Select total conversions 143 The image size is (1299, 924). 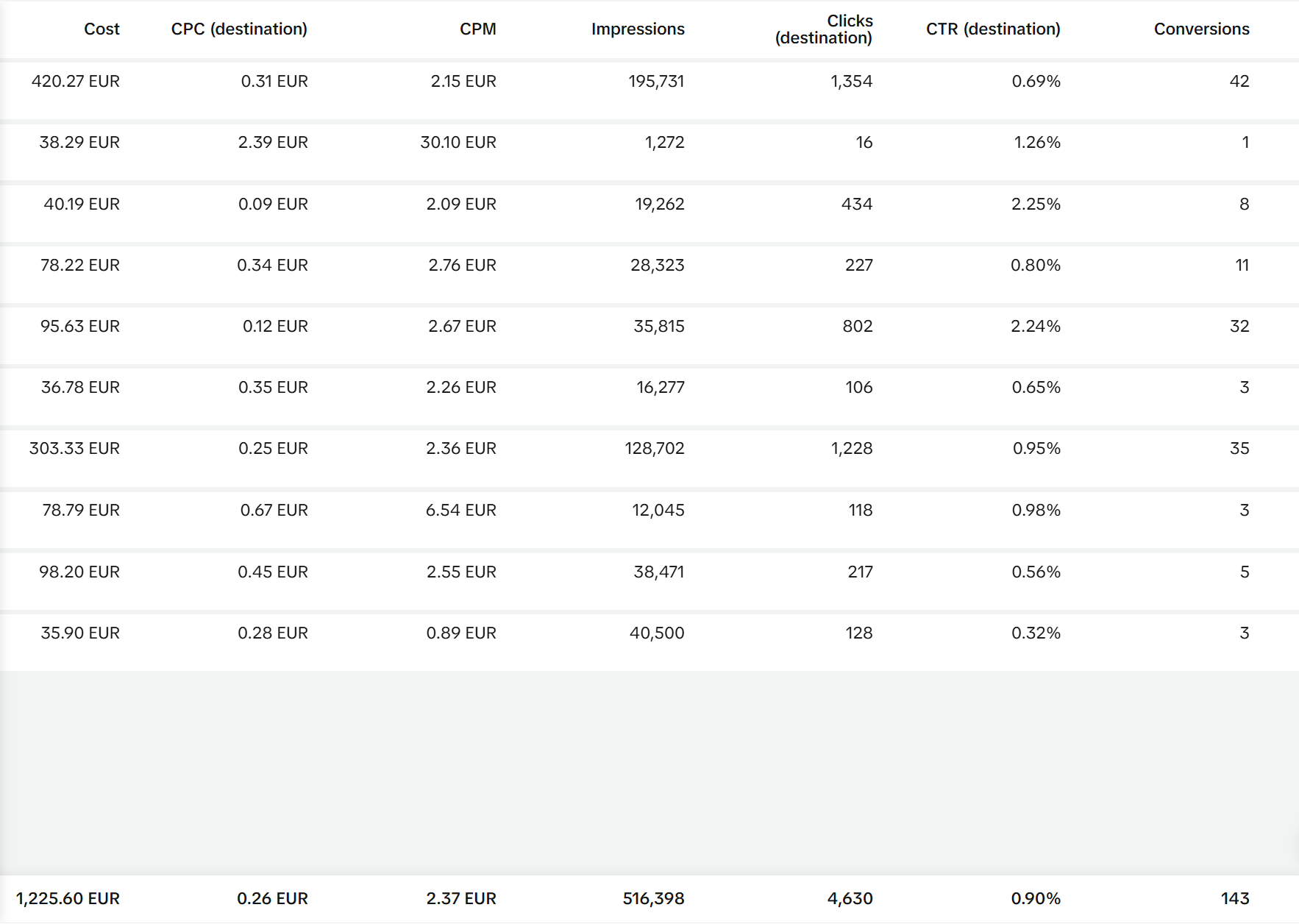point(1235,899)
